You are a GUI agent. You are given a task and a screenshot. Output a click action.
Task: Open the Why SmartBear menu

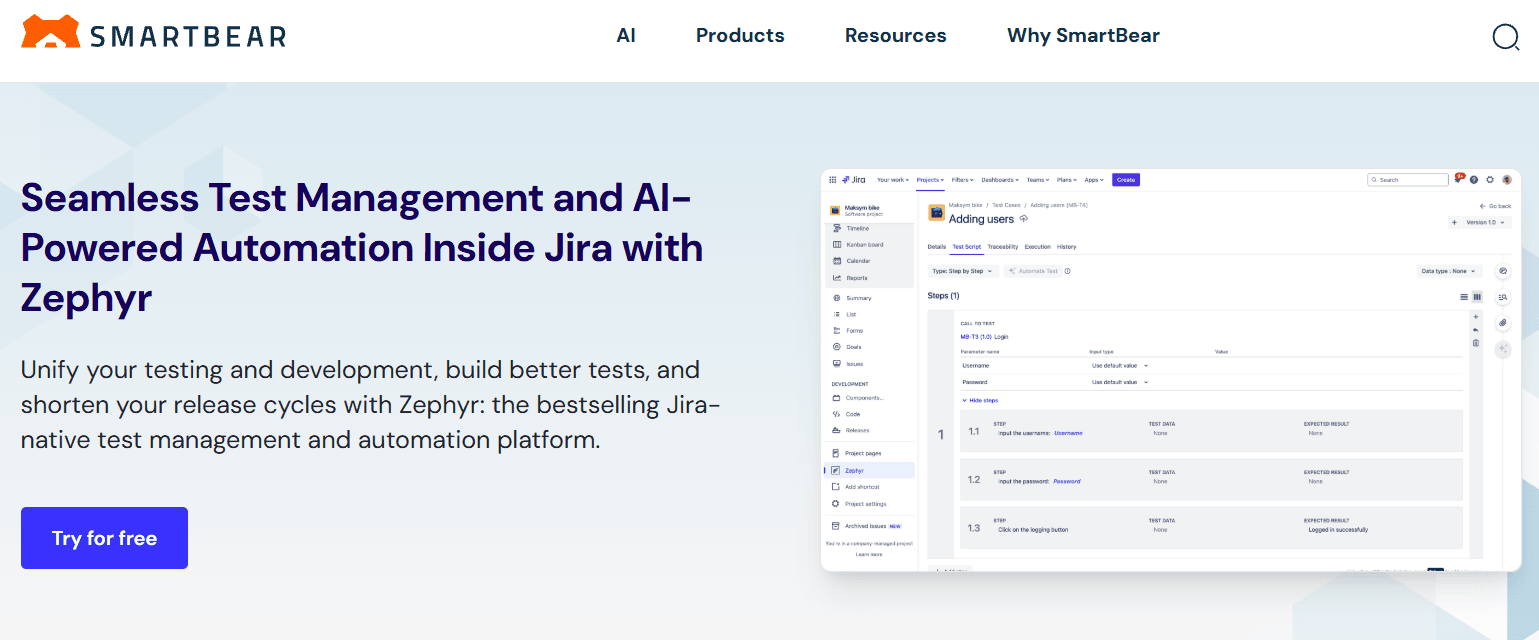point(1083,35)
